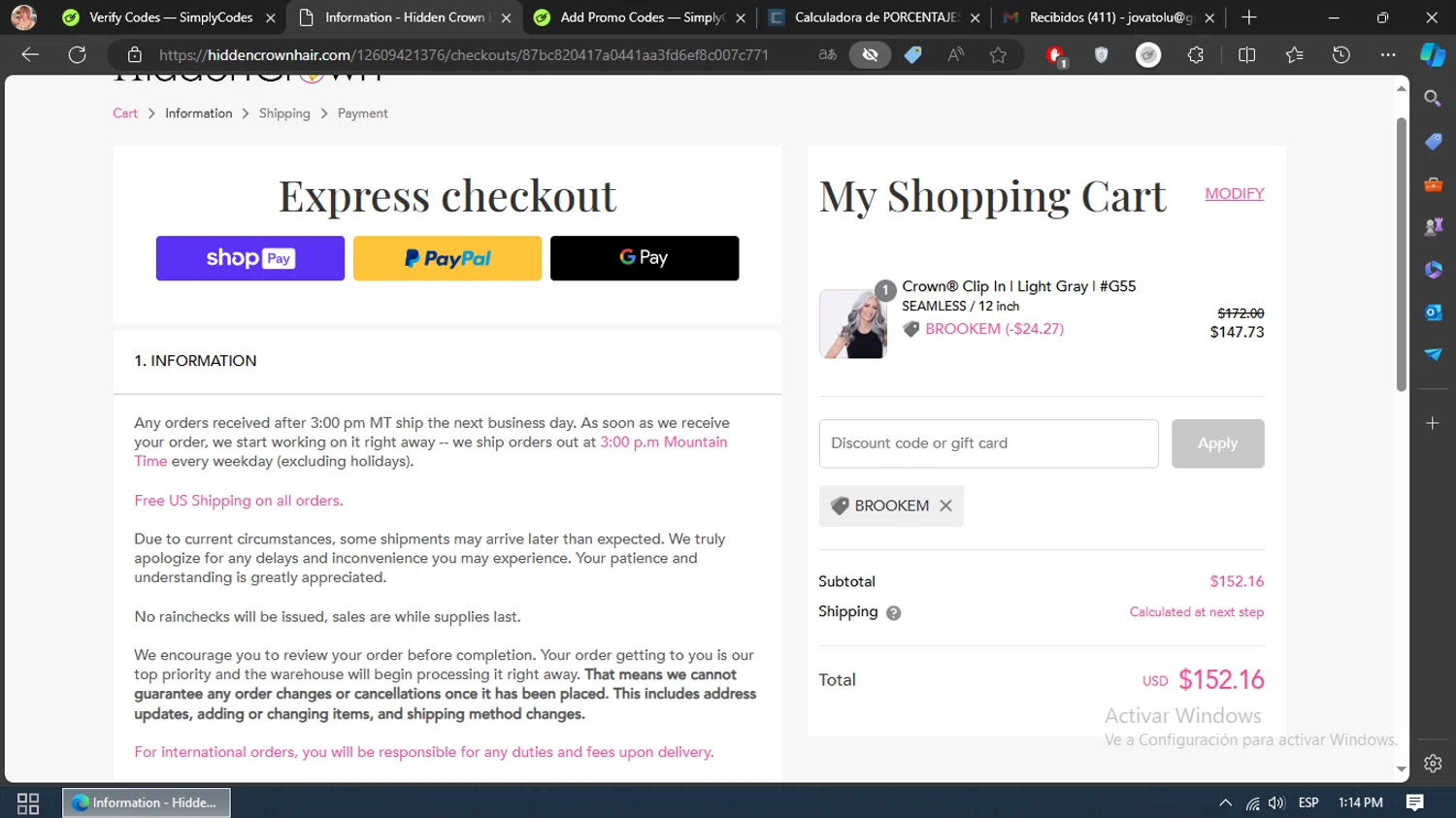1456x818 pixels.
Task: Reload the page with the refresh icon
Action: tap(78, 55)
